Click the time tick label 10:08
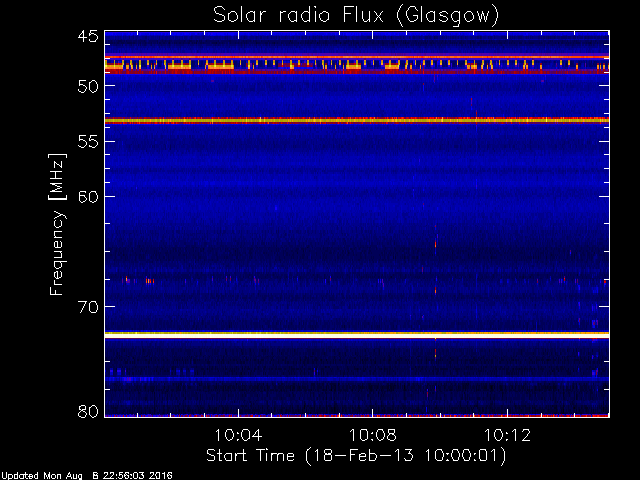 [x=373, y=436]
